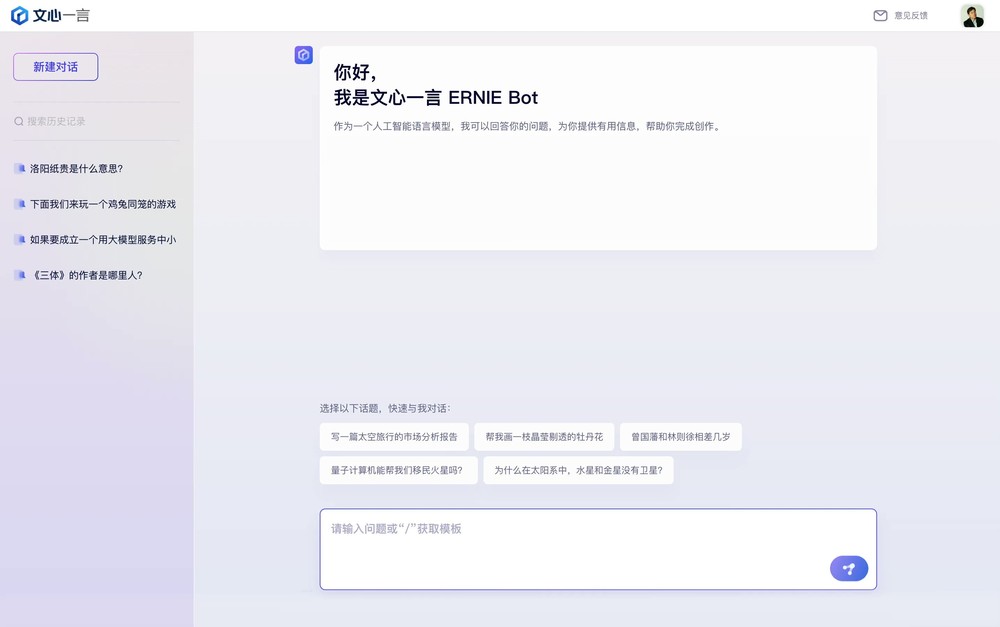
Task: Select prompt about 水星和金星没有卫星
Action: [x=578, y=470]
